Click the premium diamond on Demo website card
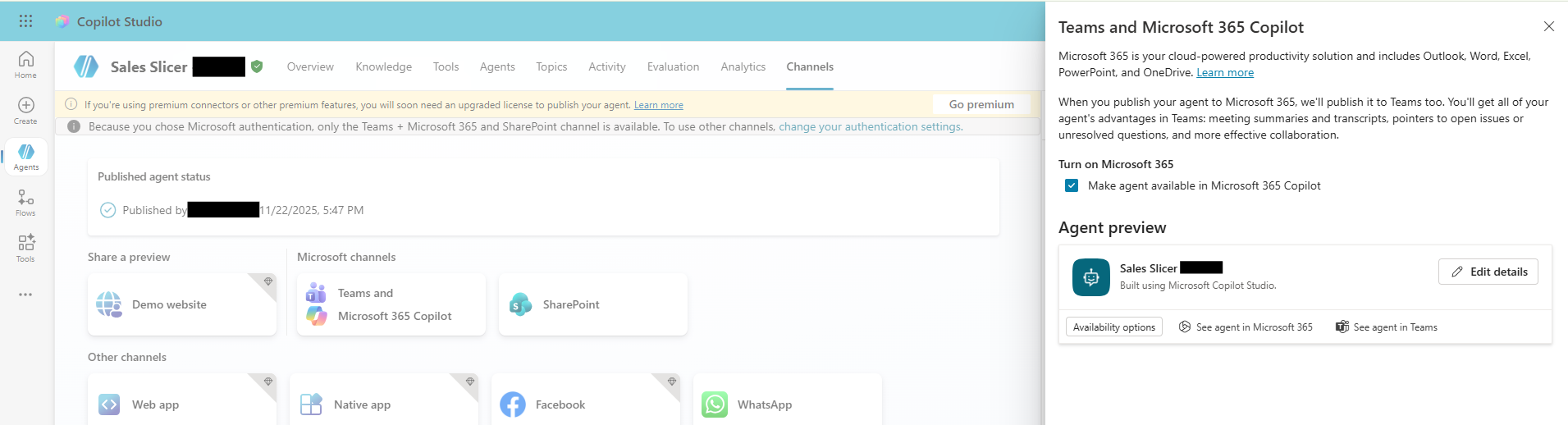This screenshot has height=425, width=1568. tap(267, 281)
